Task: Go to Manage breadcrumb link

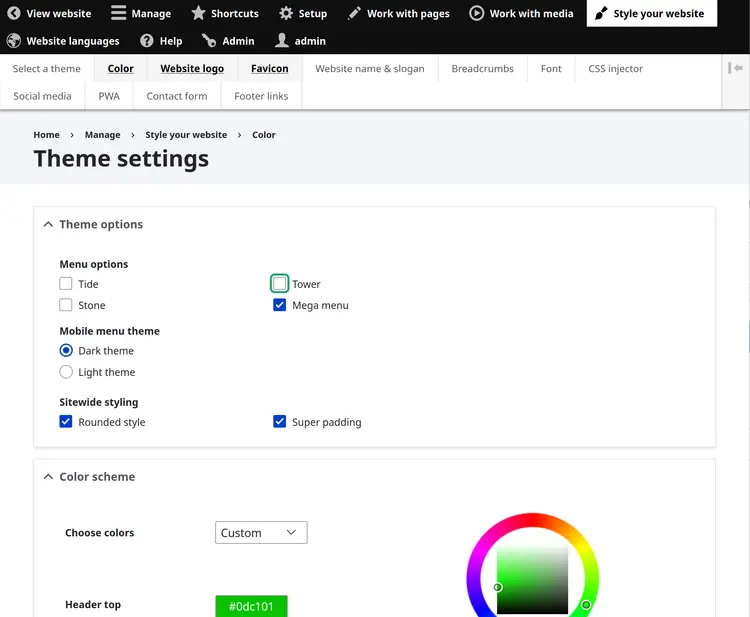Action: click(102, 135)
